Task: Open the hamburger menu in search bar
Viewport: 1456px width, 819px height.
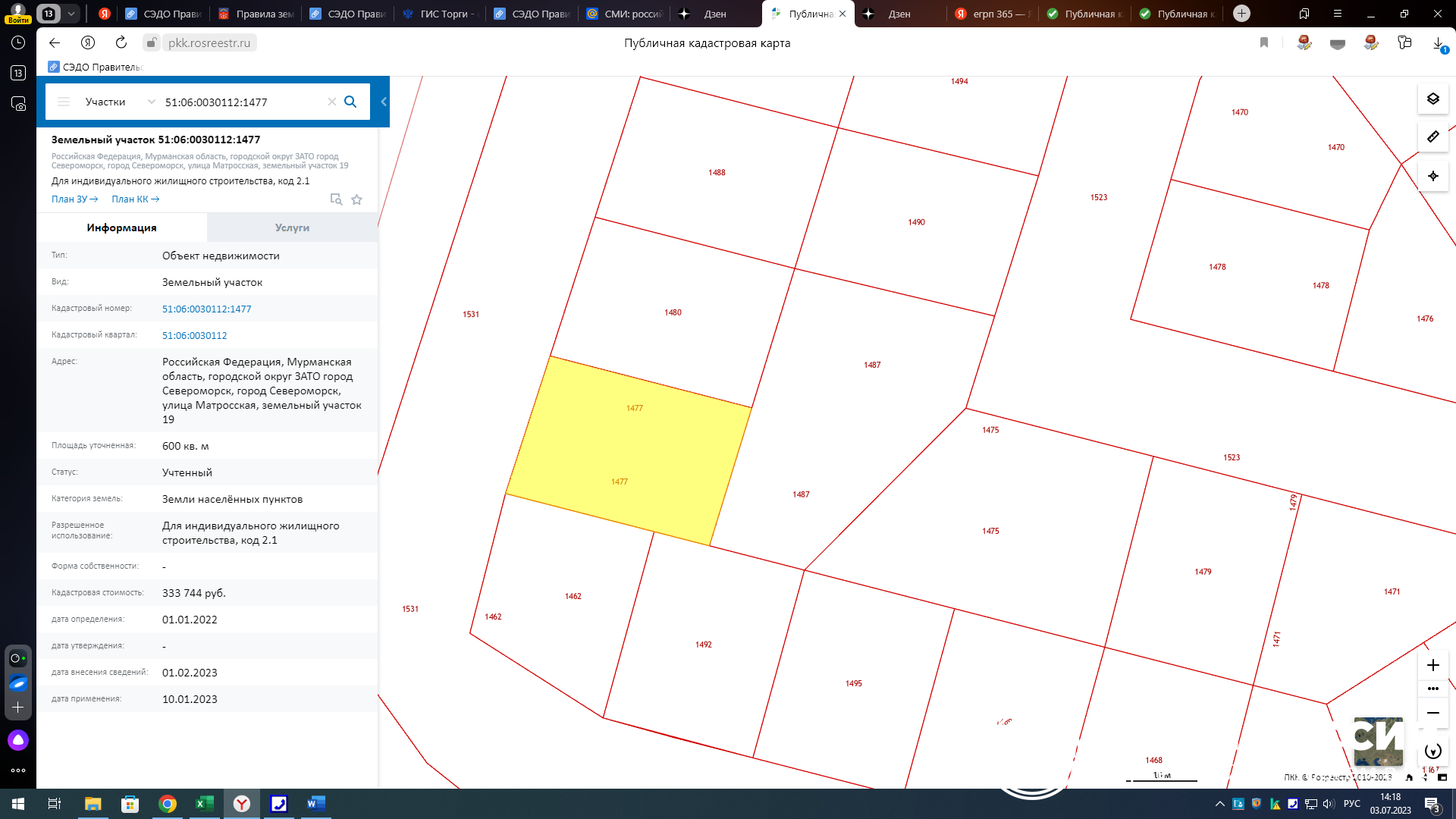Action: click(64, 102)
